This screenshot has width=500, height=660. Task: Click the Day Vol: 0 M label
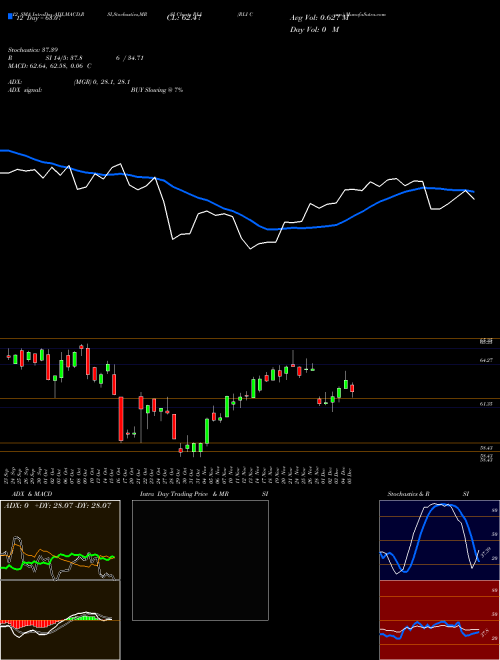314,30
